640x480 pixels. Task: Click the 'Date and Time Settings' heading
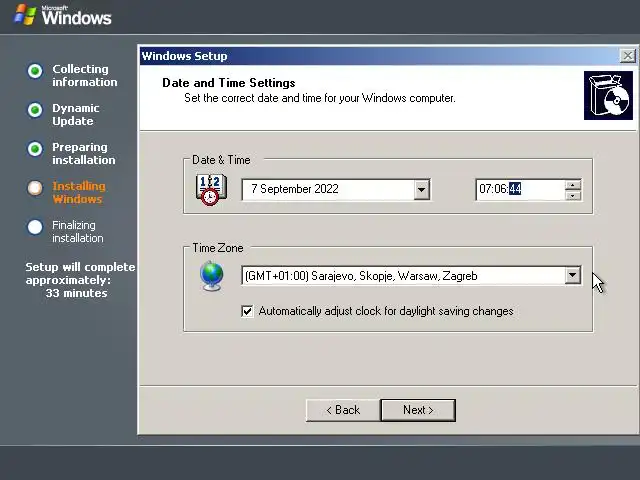coord(229,83)
